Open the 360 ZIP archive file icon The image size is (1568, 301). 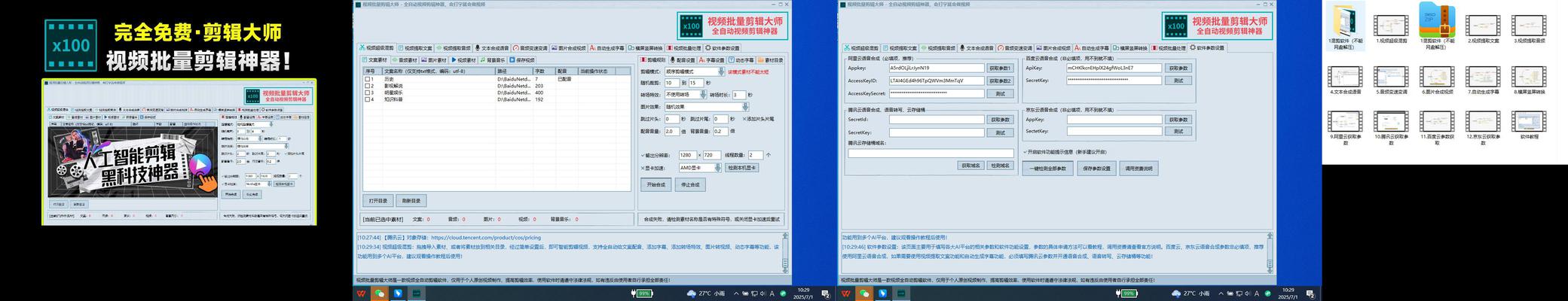click(x=1438, y=21)
